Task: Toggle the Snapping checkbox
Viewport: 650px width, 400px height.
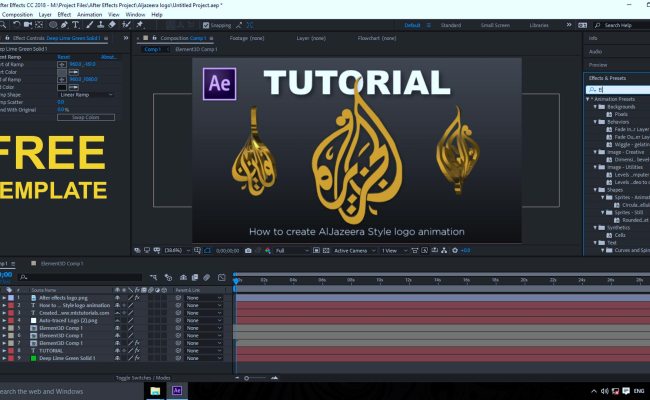Action: tap(206, 25)
